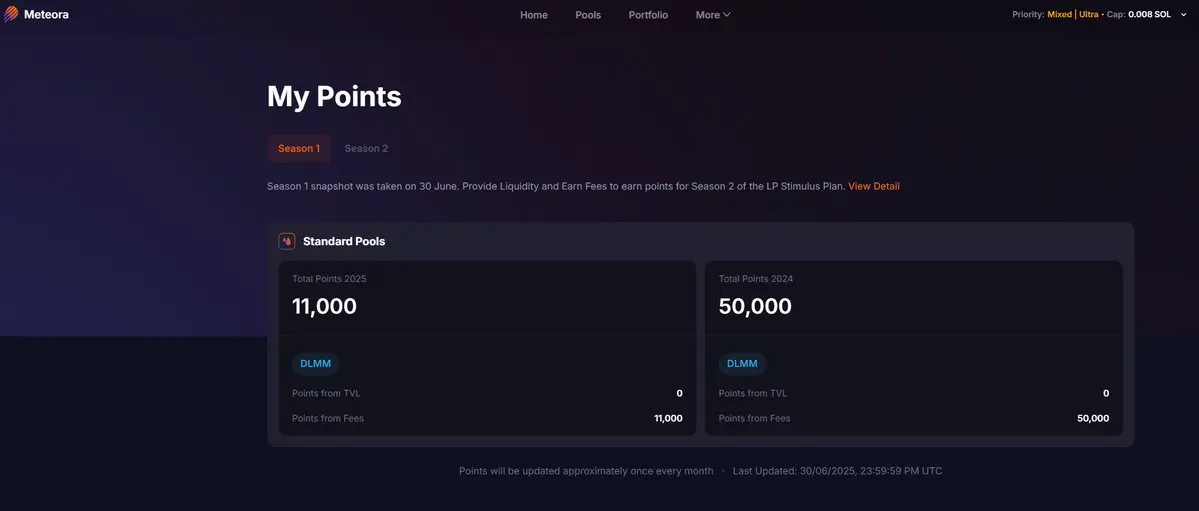Open the Pools page
This screenshot has height=511, width=1199.
point(588,15)
